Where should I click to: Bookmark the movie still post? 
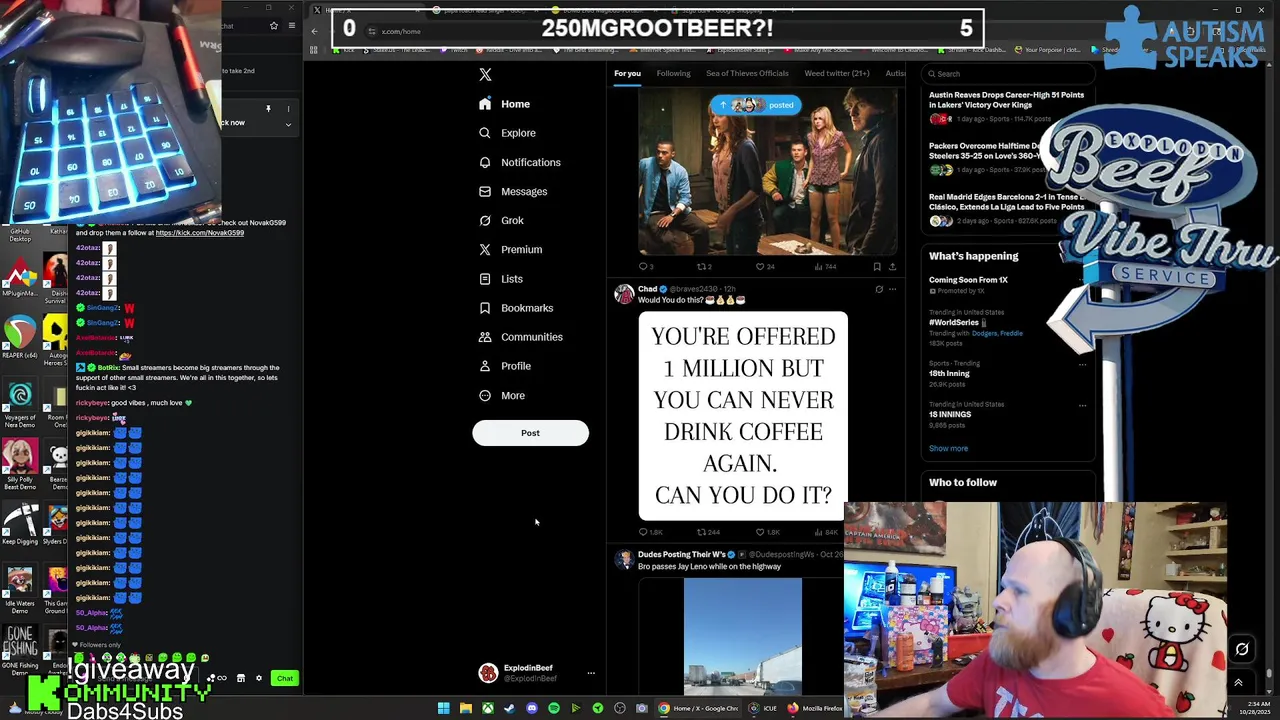[x=877, y=267]
